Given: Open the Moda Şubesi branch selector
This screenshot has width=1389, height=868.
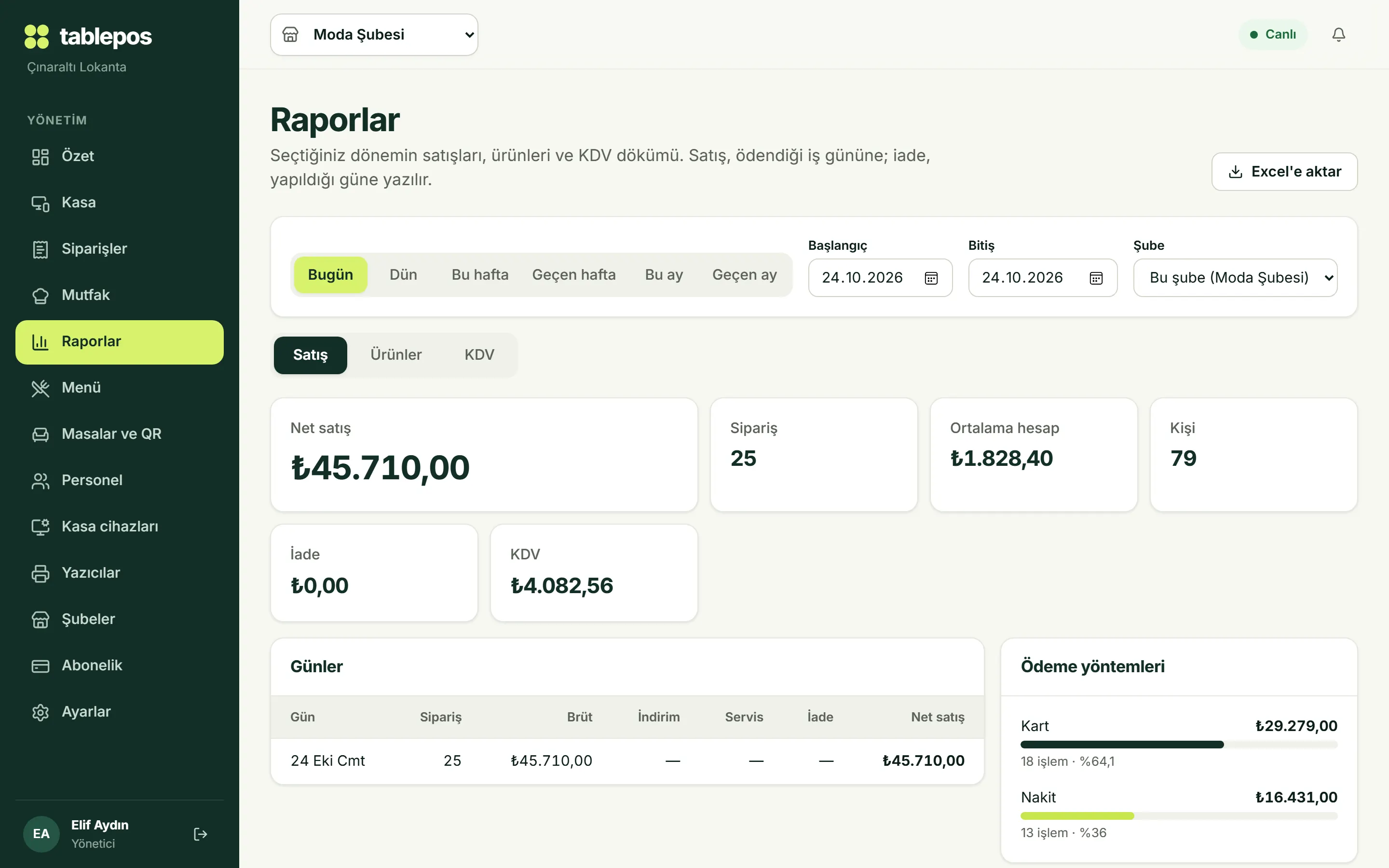Looking at the screenshot, I should coord(374,35).
